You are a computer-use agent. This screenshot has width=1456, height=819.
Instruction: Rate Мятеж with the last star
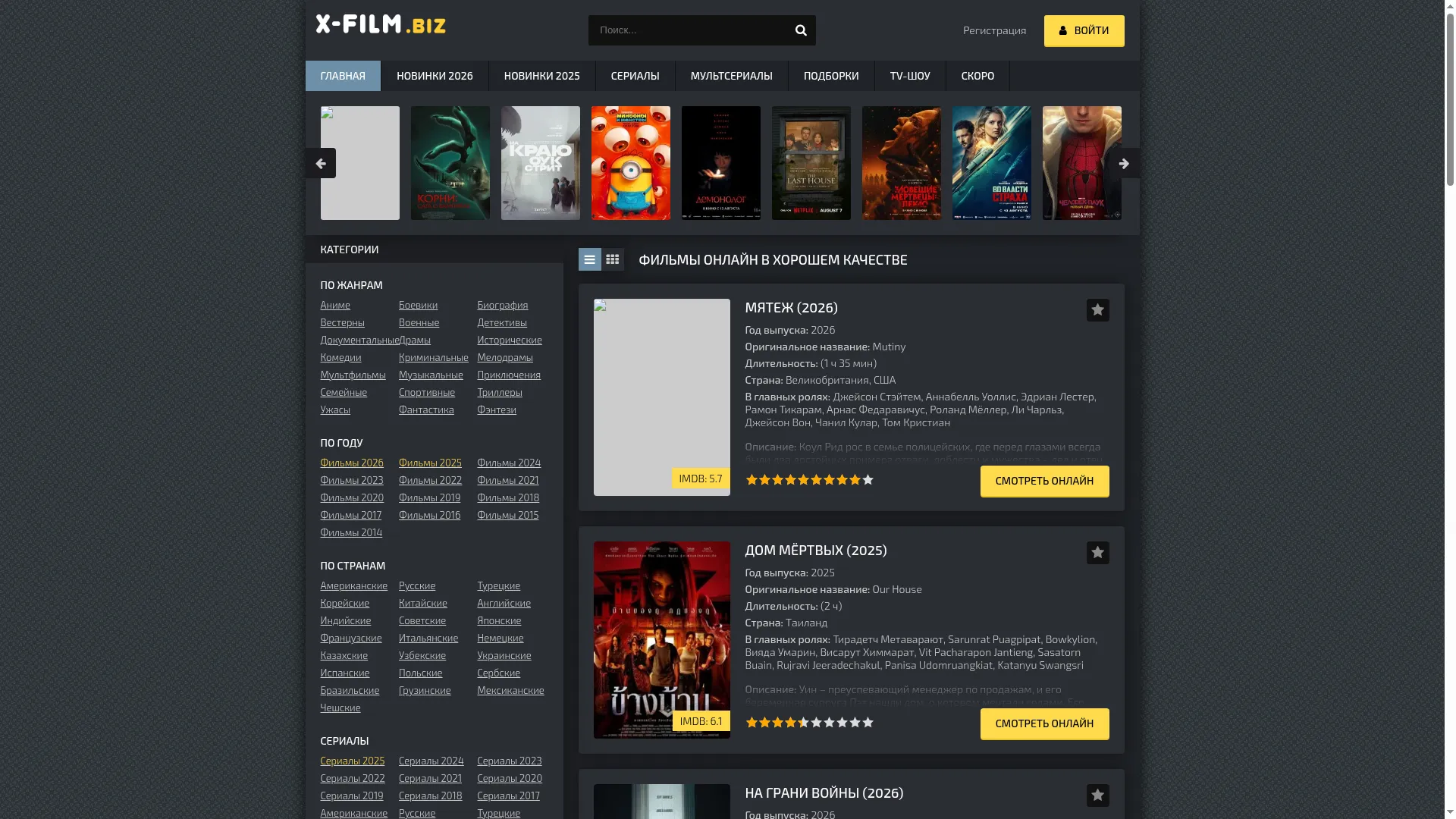868,480
